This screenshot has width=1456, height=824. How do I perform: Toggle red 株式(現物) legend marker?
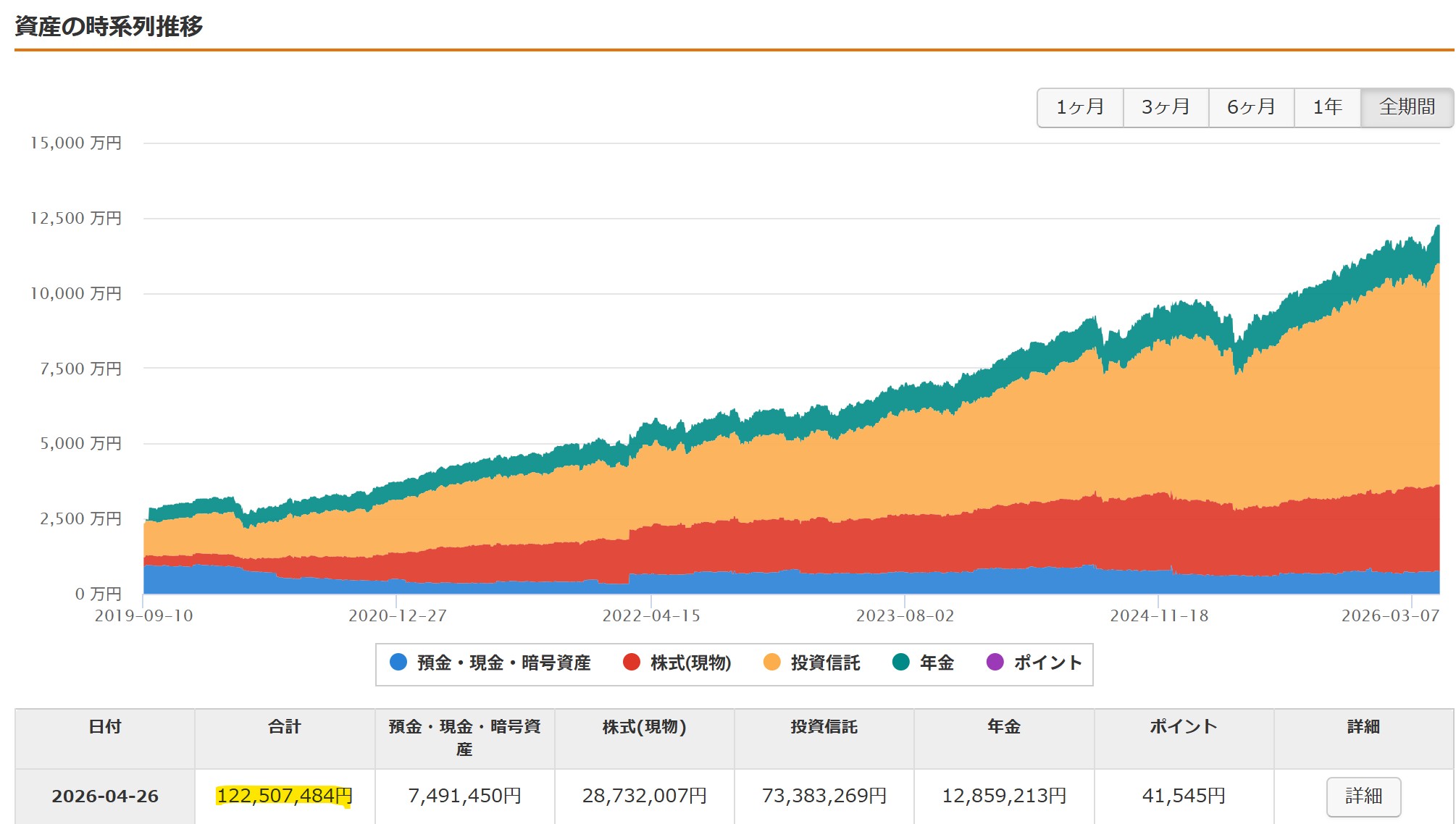(x=632, y=662)
